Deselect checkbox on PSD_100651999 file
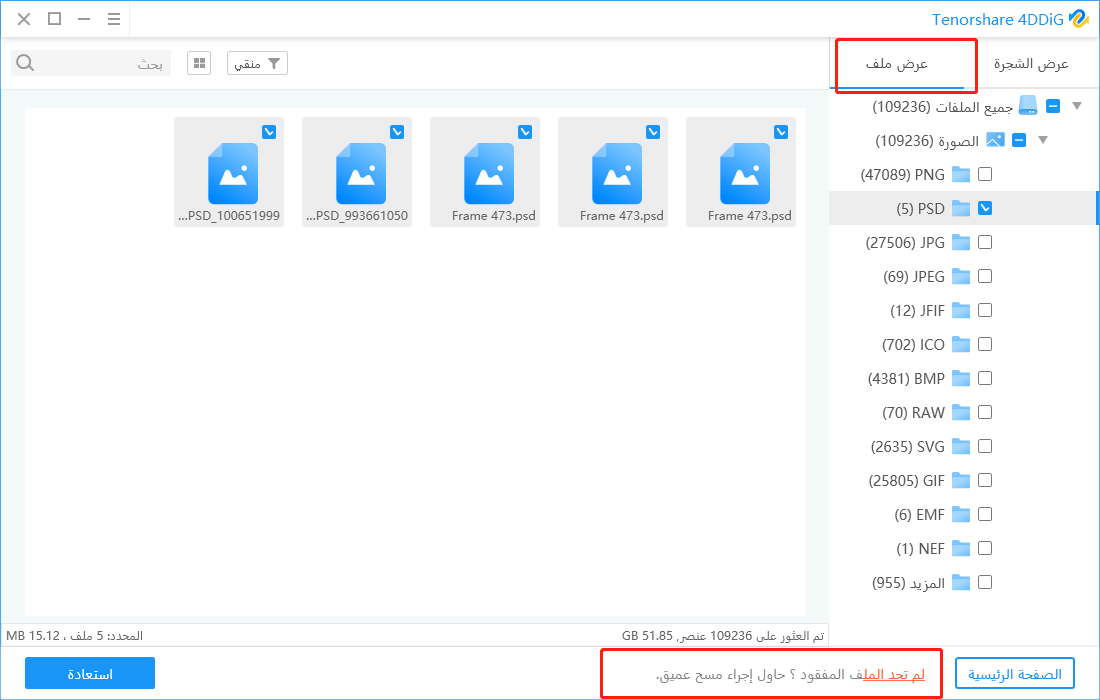Viewport: 1100px width, 700px height. click(x=269, y=132)
